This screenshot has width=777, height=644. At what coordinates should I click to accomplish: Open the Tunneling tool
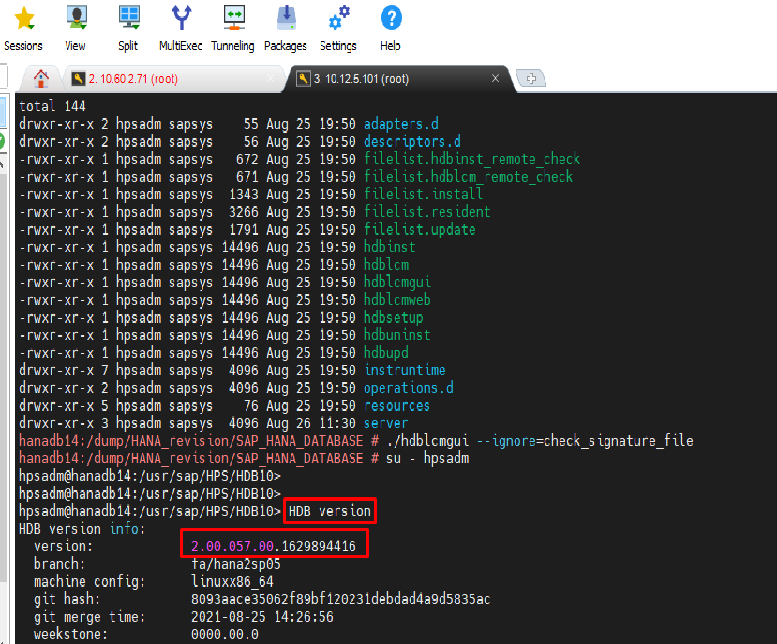point(233,27)
